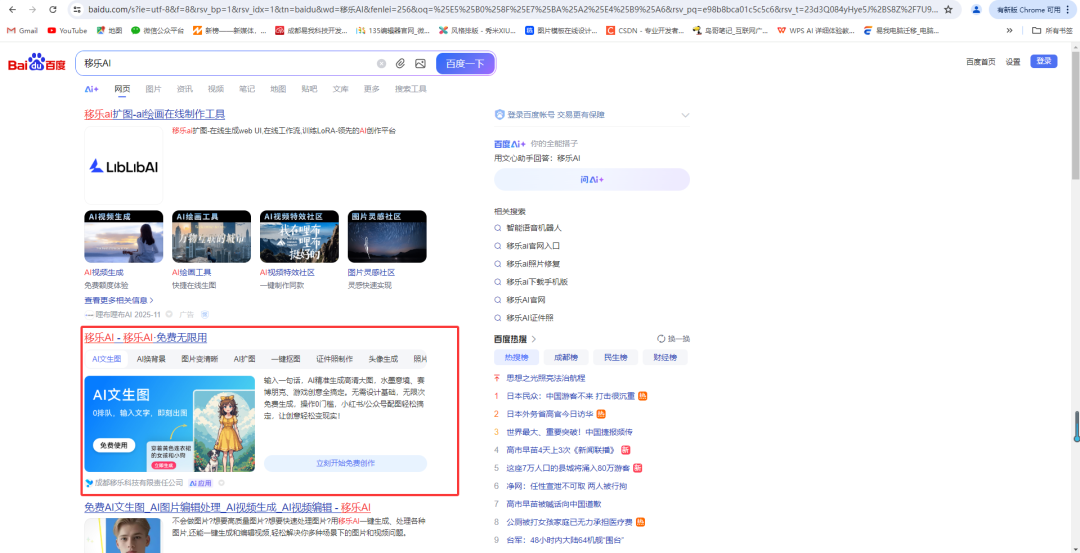Expand 百度热搜 arrow
Screen dimensions: 1080x553
coord(534,339)
